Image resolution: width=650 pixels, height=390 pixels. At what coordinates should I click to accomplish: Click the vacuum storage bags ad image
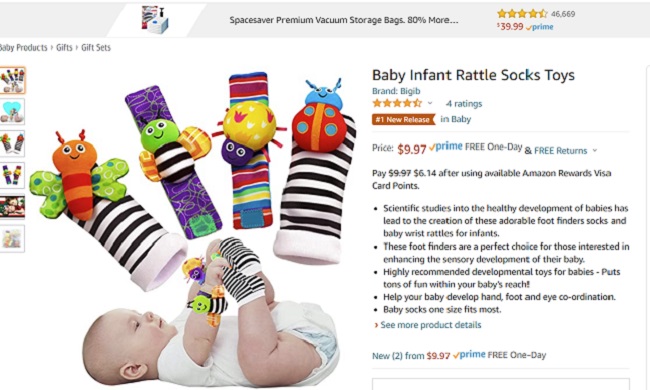[155, 19]
